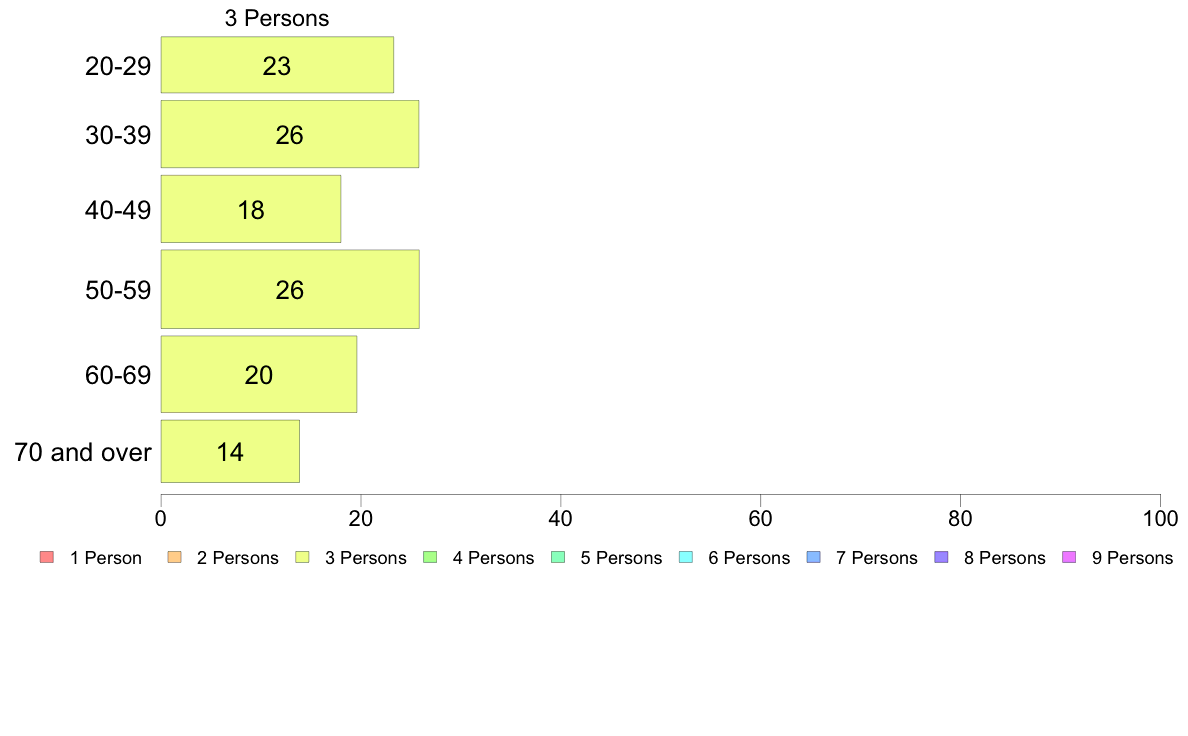Click the 3 Persons chart title
This screenshot has width=1188, height=736.
coord(277,18)
